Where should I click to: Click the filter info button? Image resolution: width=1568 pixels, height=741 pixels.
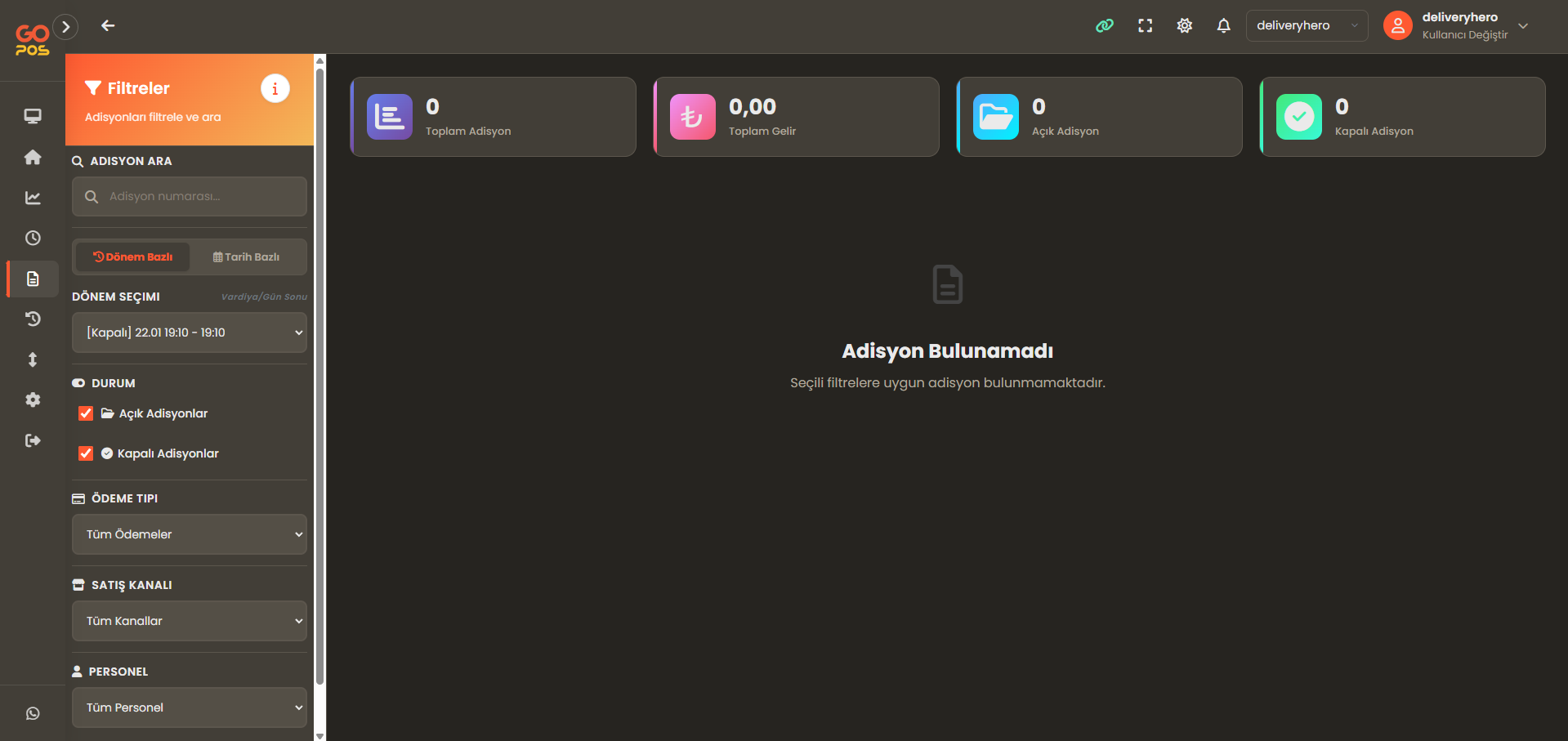point(275,88)
